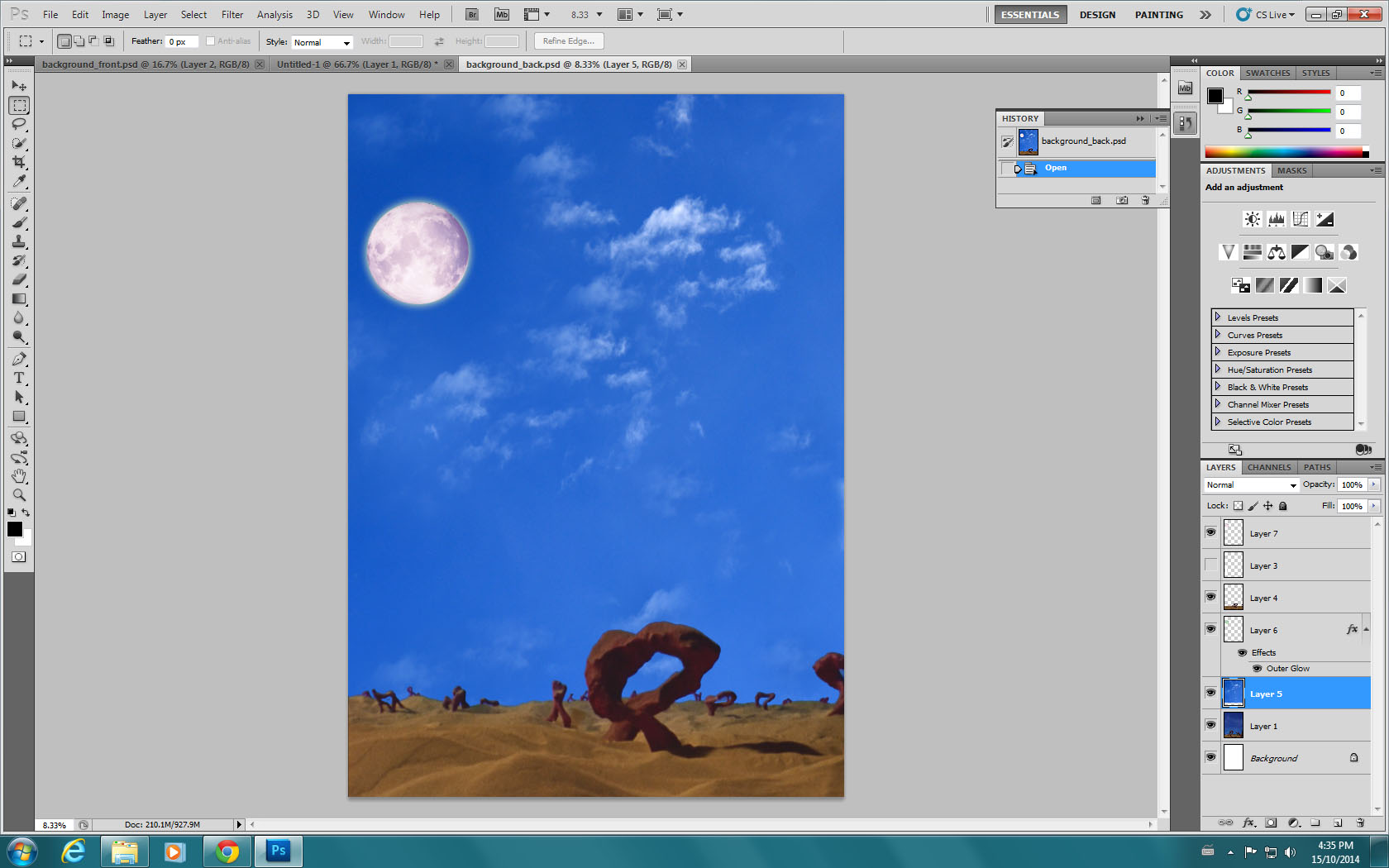Screen dimensions: 1389x868
Task: Open the Filter menu
Action: click(x=231, y=14)
